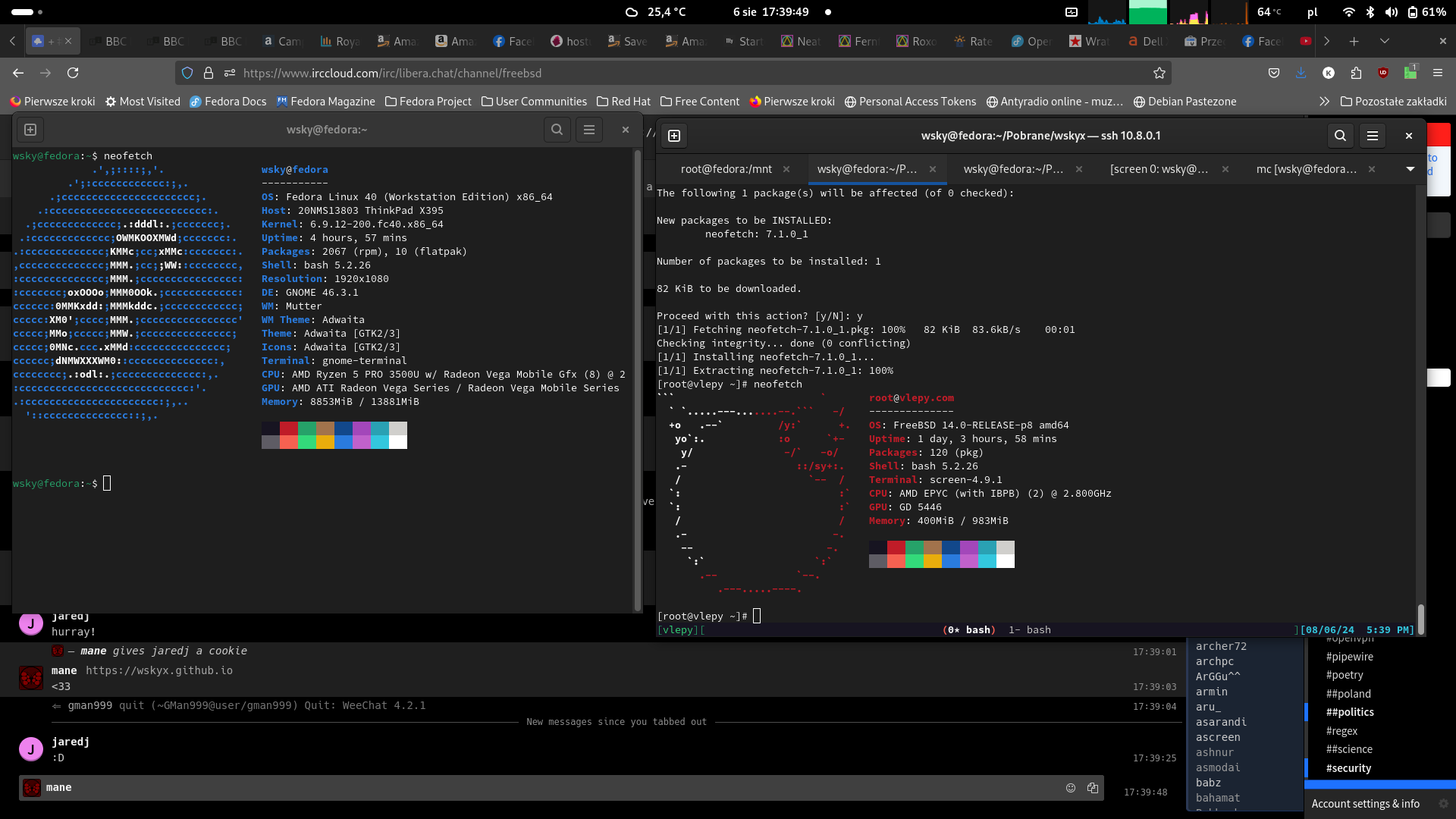1456x819 pixels.
Task: Click the K account icon in toolbar
Action: pos(1329,73)
